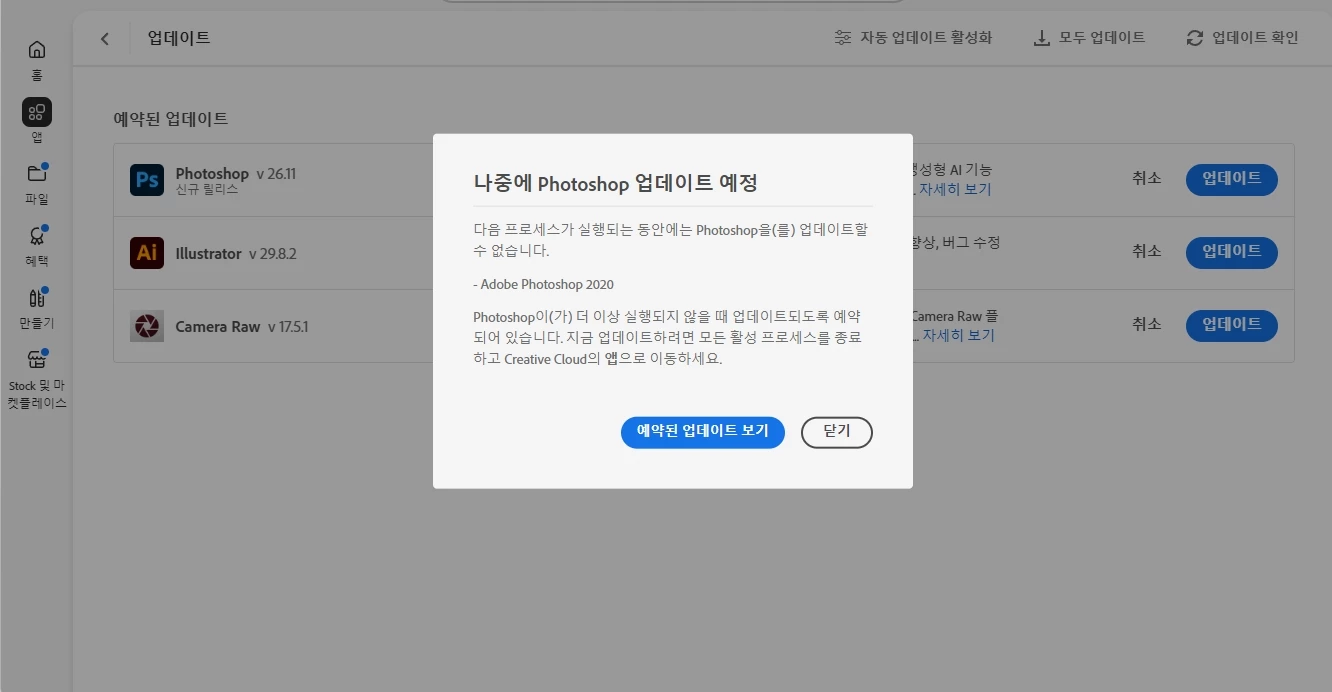The height and width of the screenshot is (692, 1332).
Task: Click the check-updates refresh icon
Action: (x=1195, y=38)
